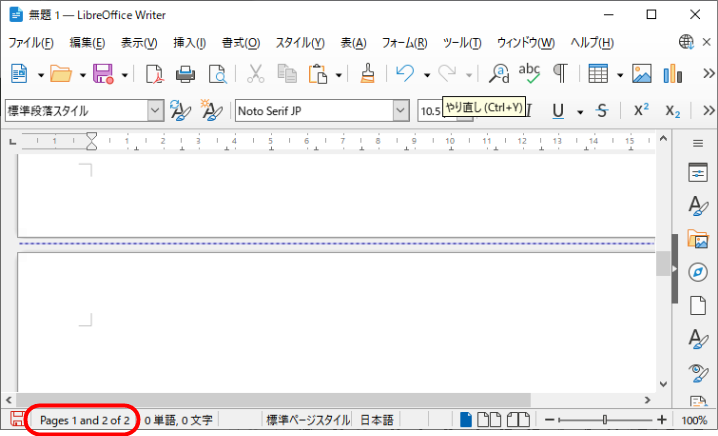The height and width of the screenshot is (436, 718).
Task: Open Save options dropdown arrow
Action: (x=124, y=75)
